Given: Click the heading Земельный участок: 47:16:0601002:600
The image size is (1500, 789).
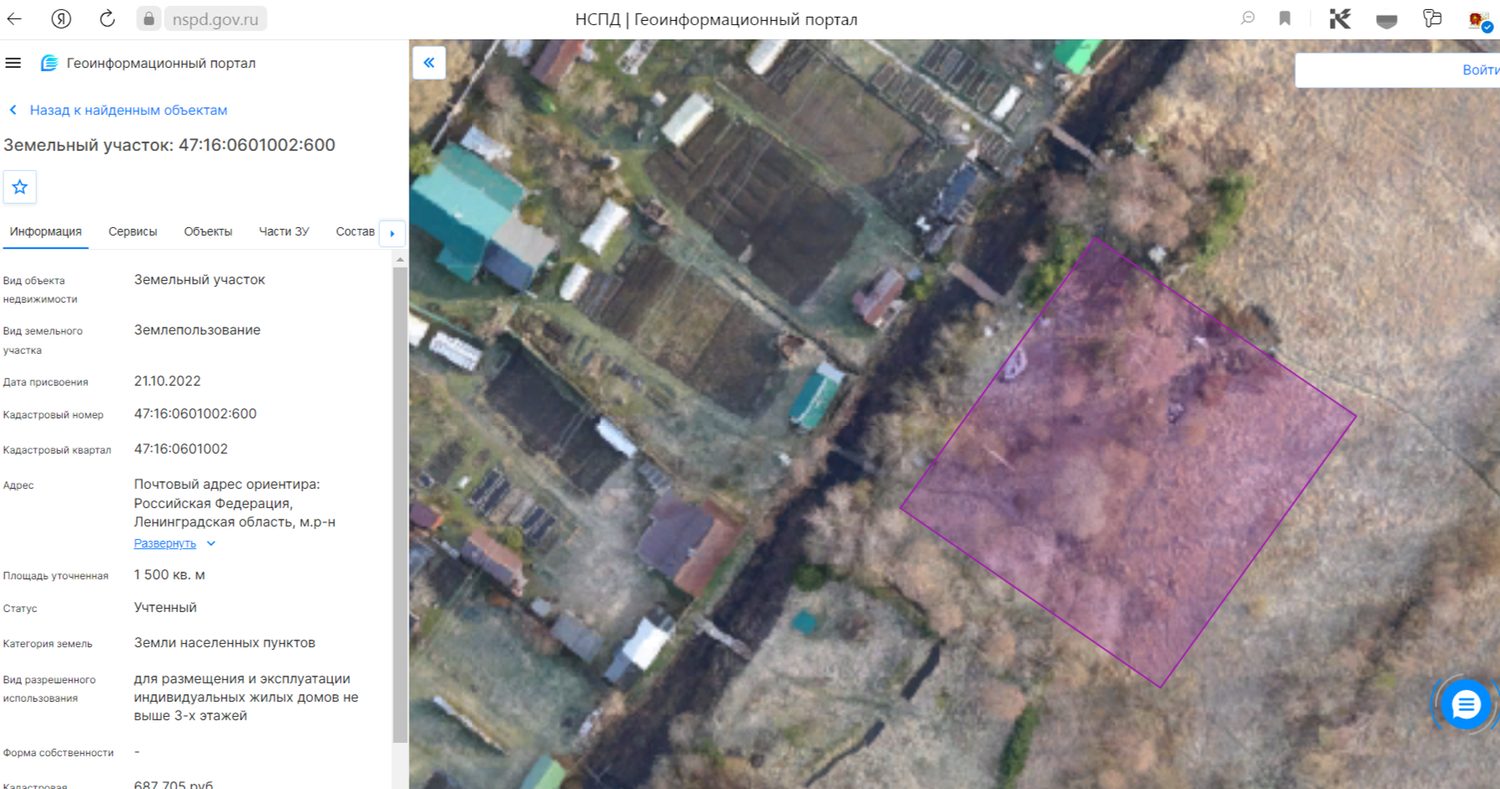Looking at the screenshot, I should point(169,145).
